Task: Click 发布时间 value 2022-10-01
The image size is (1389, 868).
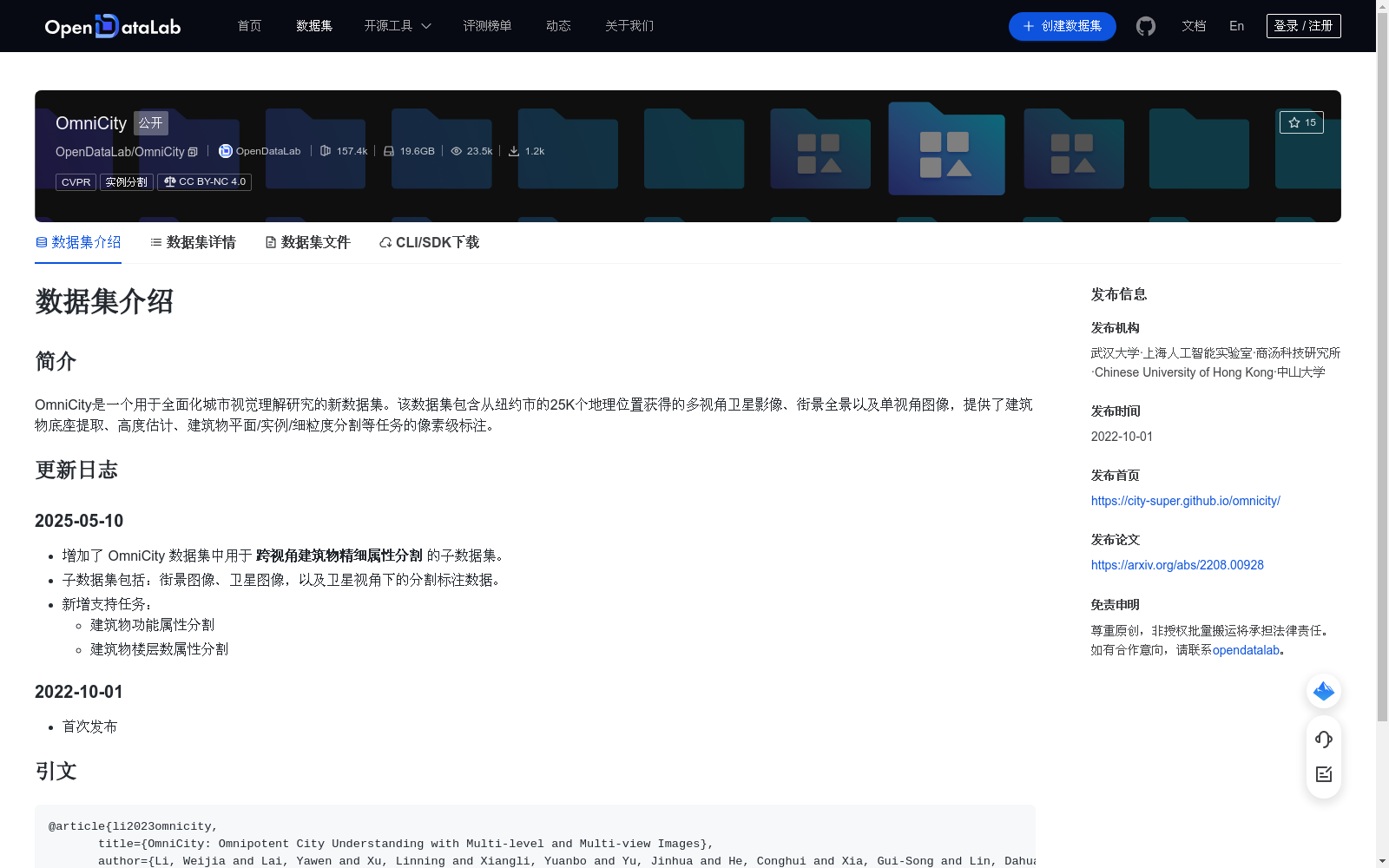Action: pyautogui.click(x=1122, y=437)
